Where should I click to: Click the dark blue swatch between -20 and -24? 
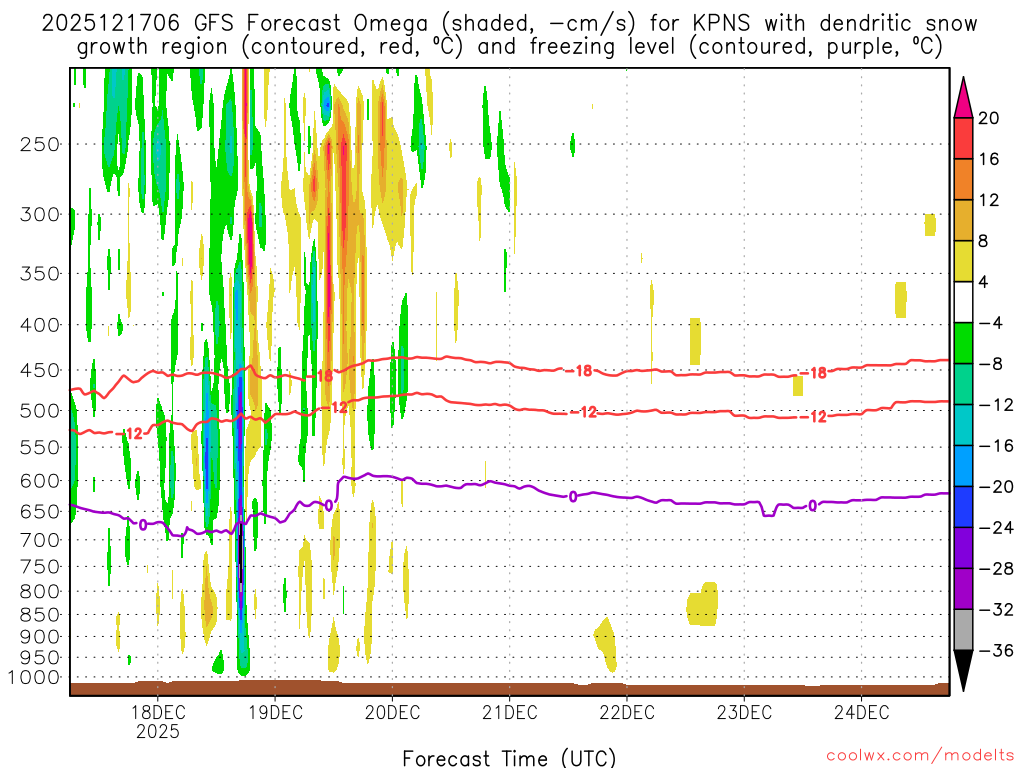coord(963,507)
